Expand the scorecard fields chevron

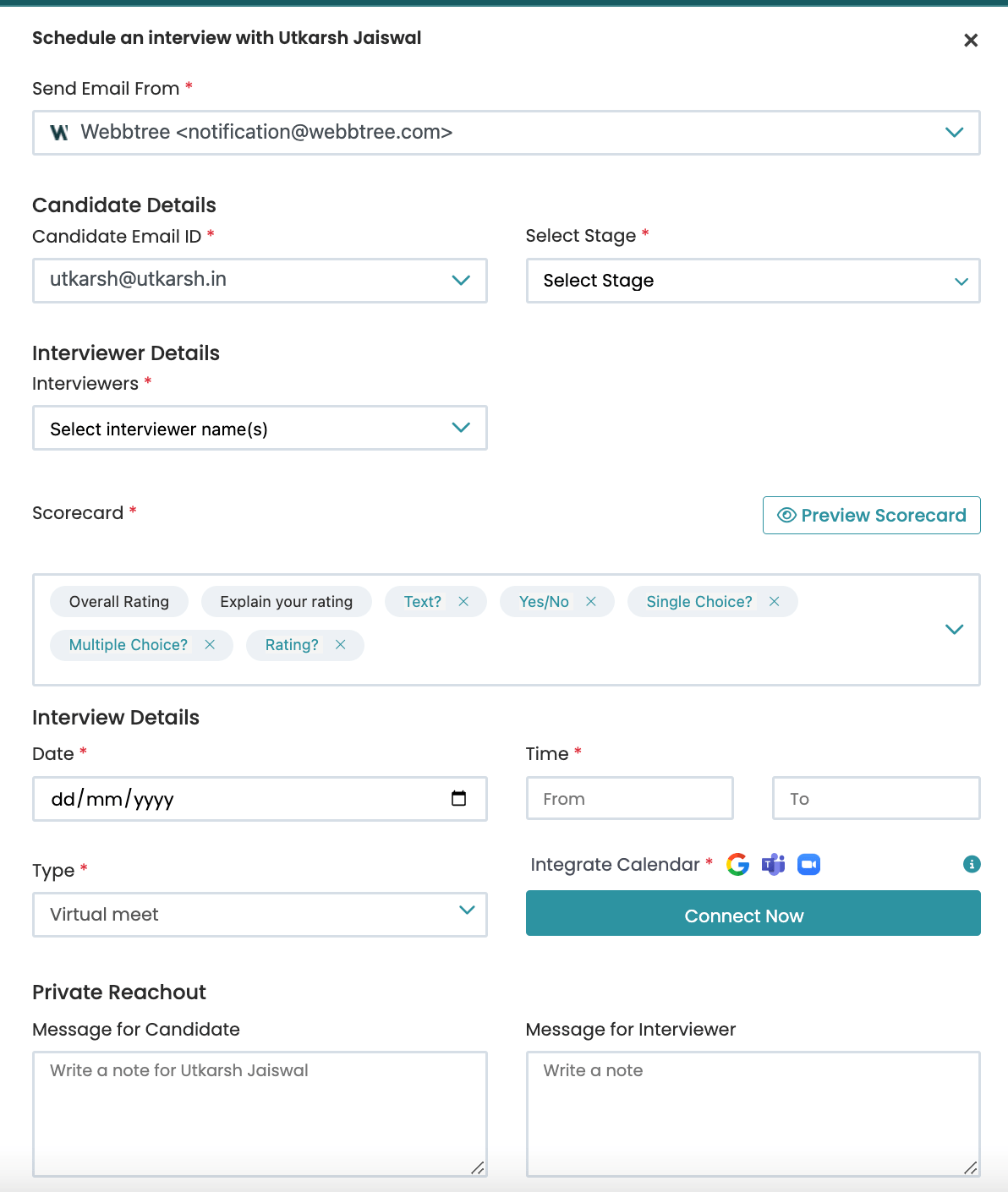(954, 629)
